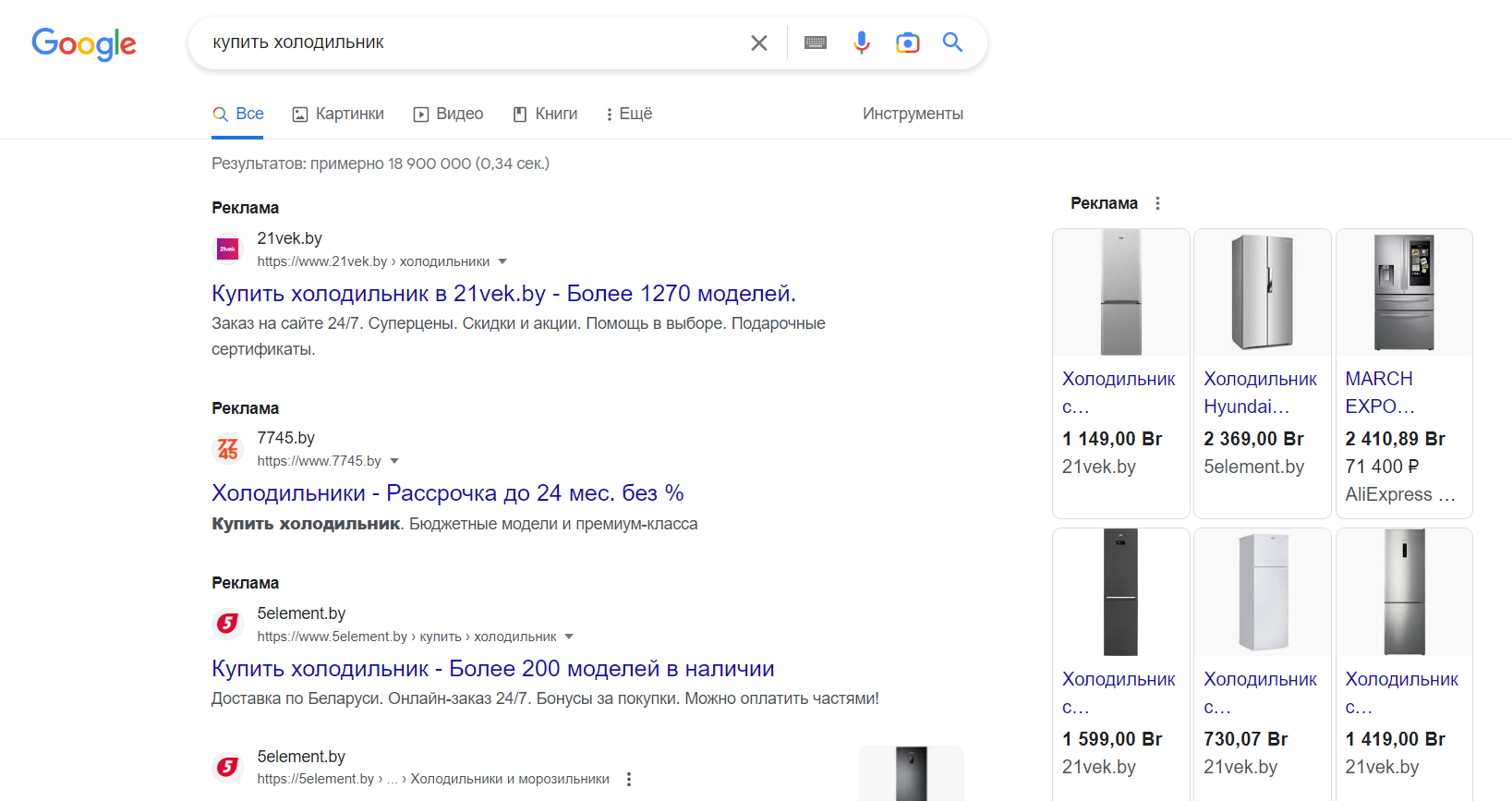Click thumbnail of white 730,07 Br refrigerator
The width and height of the screenshot is (1512, 801).
click(x=1263, y=592)
